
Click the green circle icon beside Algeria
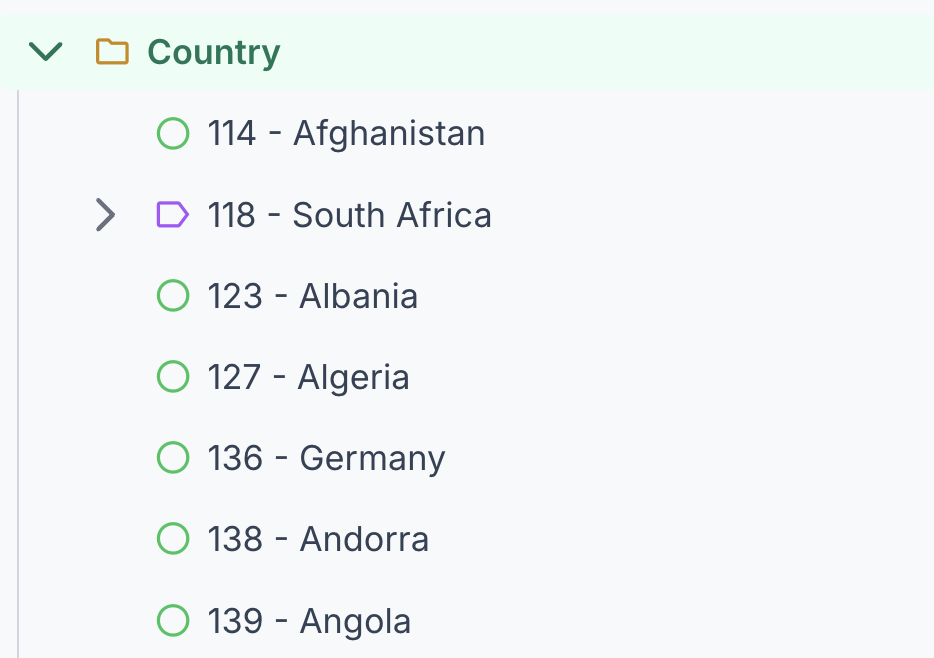point(173,377)
